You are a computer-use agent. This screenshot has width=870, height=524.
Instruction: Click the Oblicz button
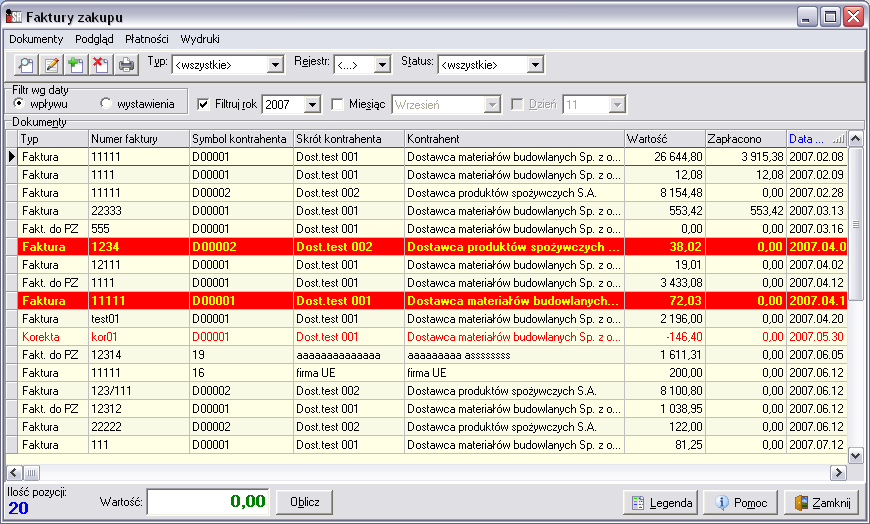[x=305, y=502]
